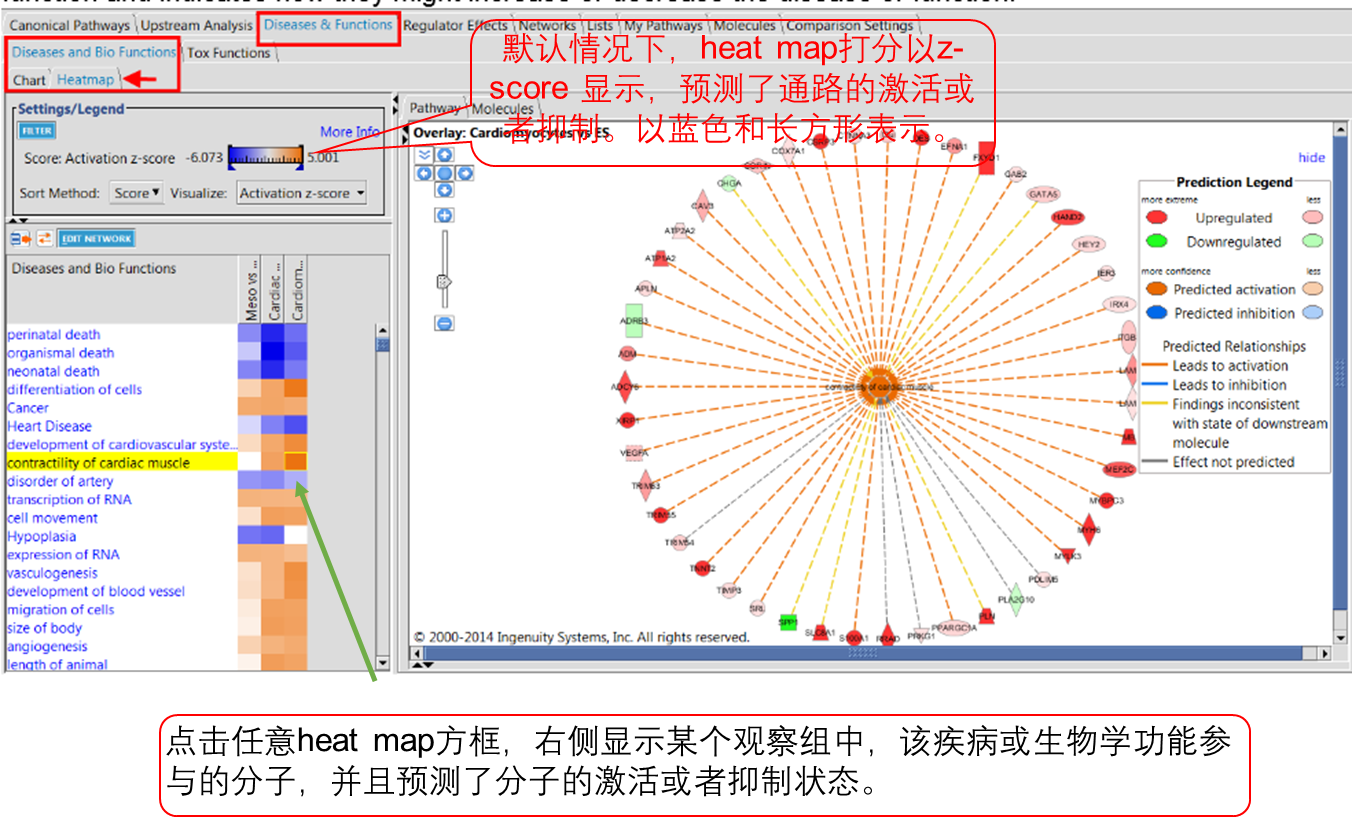Click the export-list icon left of Edit Network

(x=19, y=238)
